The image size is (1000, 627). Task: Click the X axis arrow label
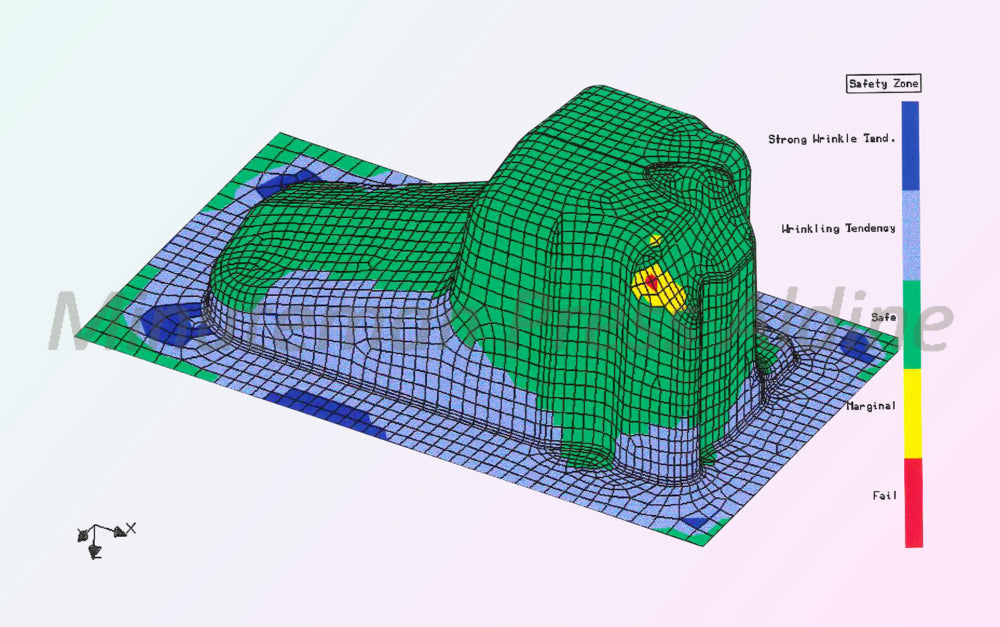coord(131,528)
